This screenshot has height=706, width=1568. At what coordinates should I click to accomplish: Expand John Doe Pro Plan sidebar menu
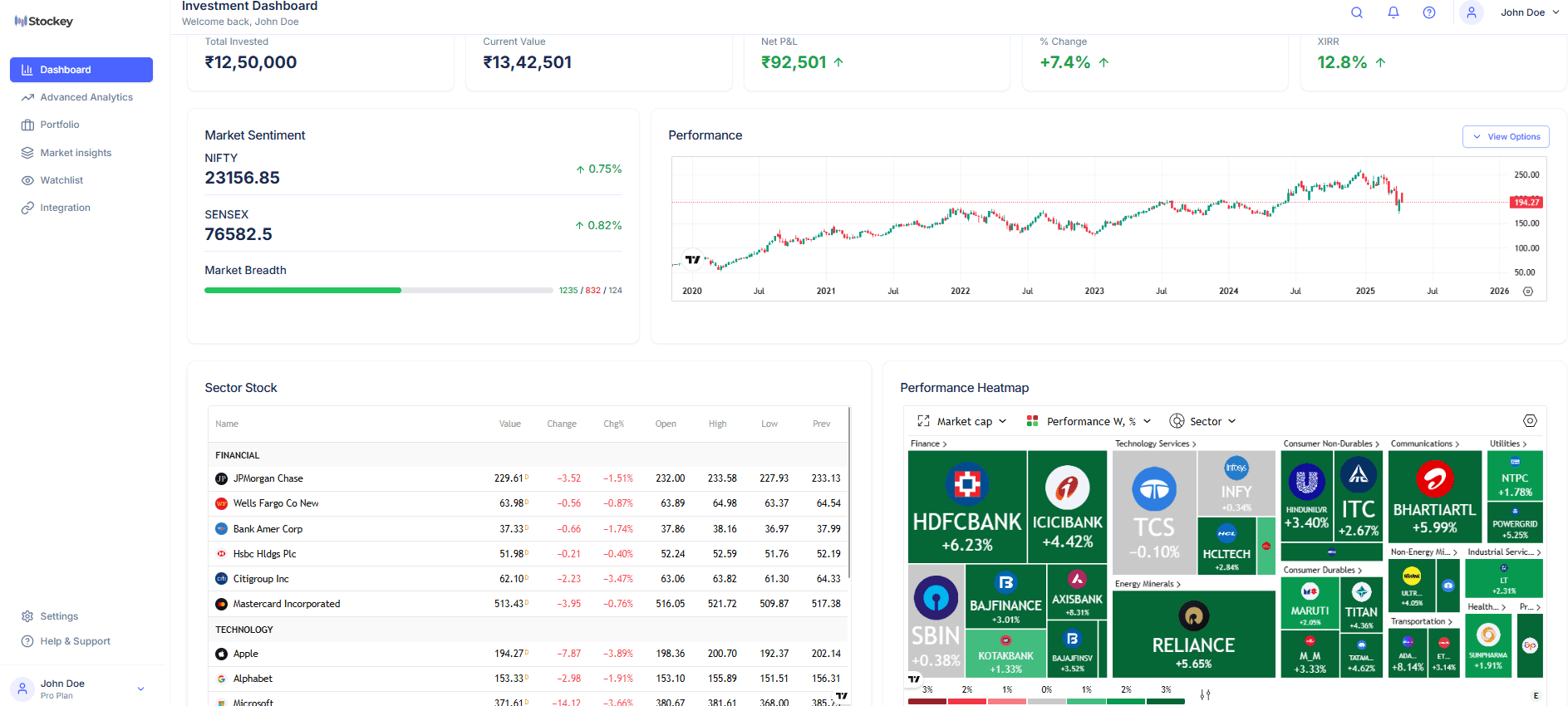point(81,689)
